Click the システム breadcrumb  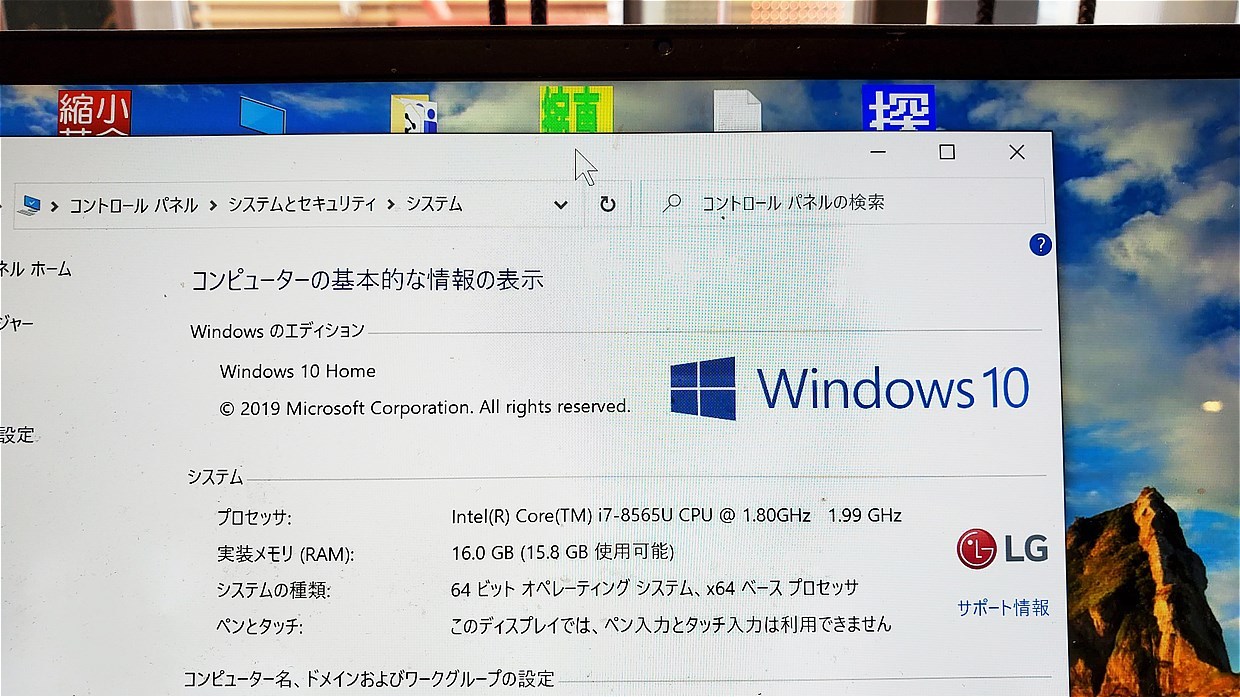(x=434, y=204)
